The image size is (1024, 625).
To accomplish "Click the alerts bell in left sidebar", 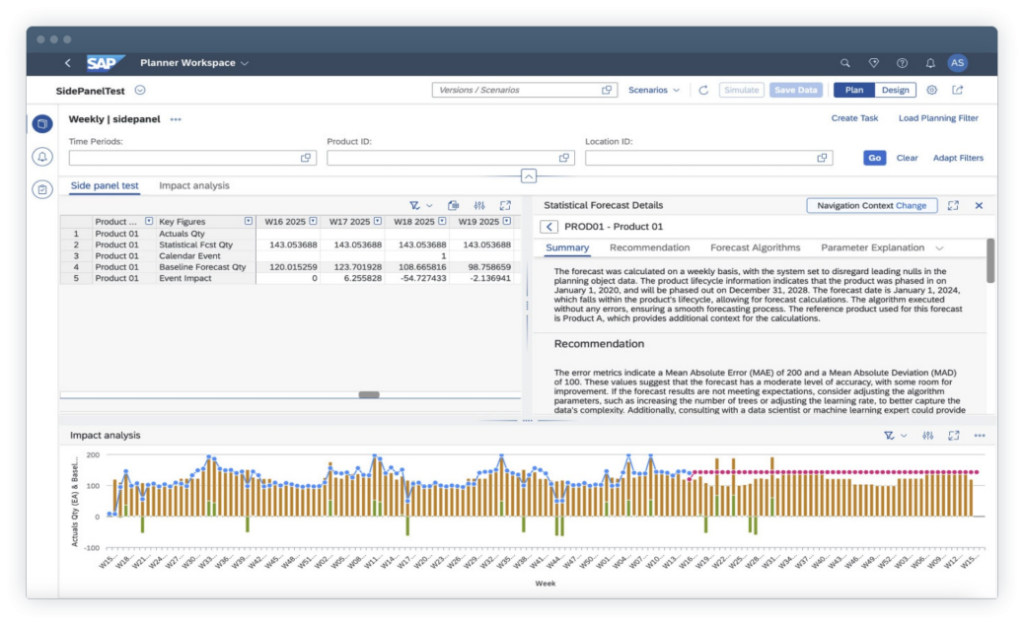I will (42, 157).
